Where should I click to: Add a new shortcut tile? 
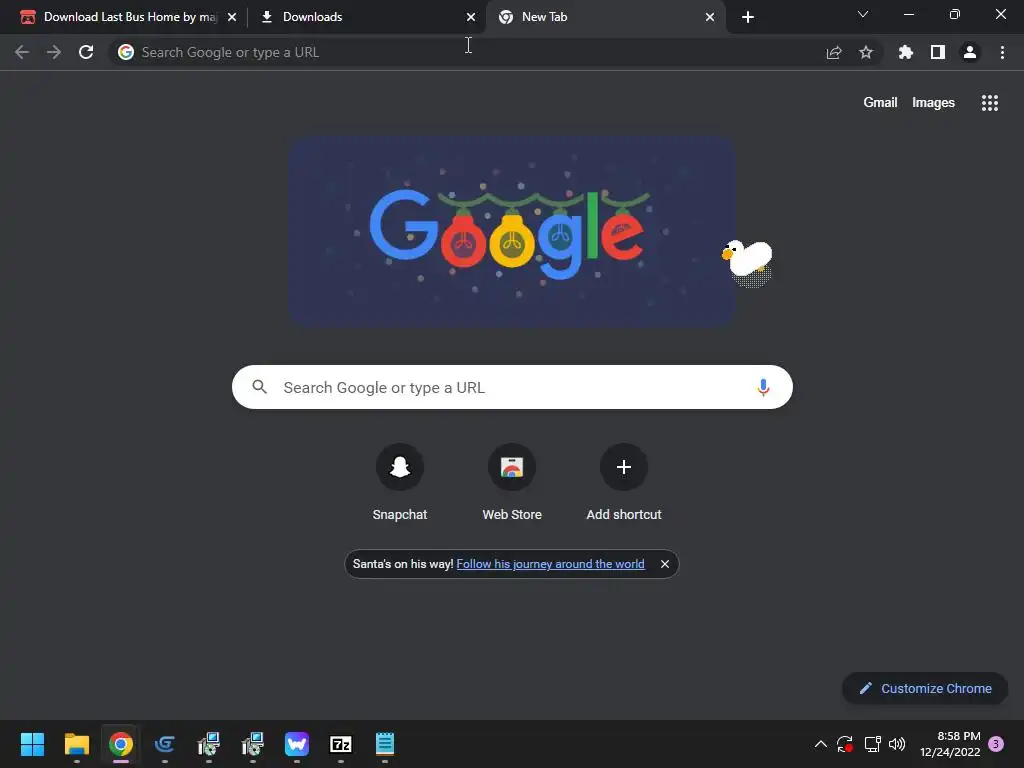624,482
